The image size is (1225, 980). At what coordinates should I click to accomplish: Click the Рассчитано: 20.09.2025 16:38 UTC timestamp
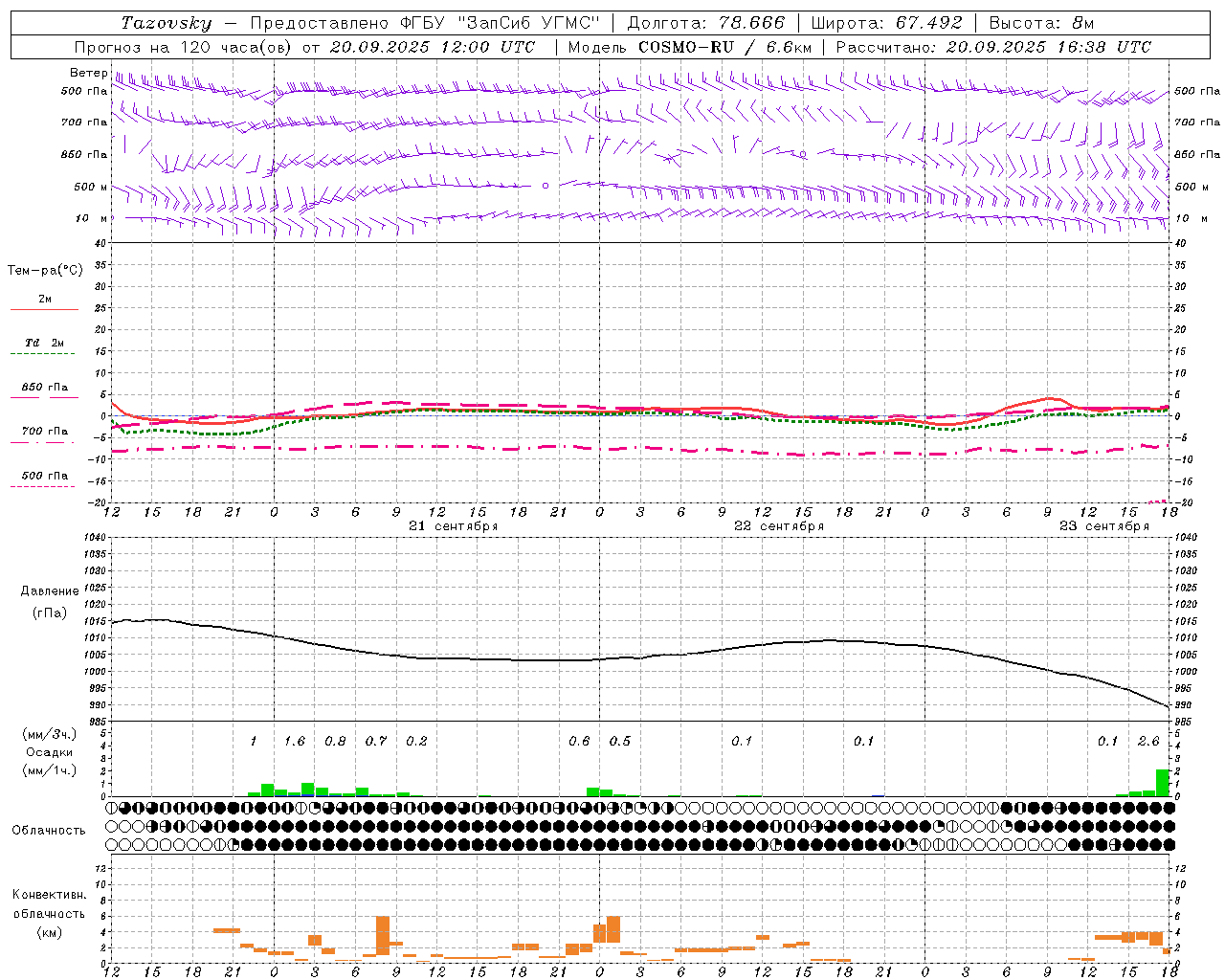click(993, 47)
